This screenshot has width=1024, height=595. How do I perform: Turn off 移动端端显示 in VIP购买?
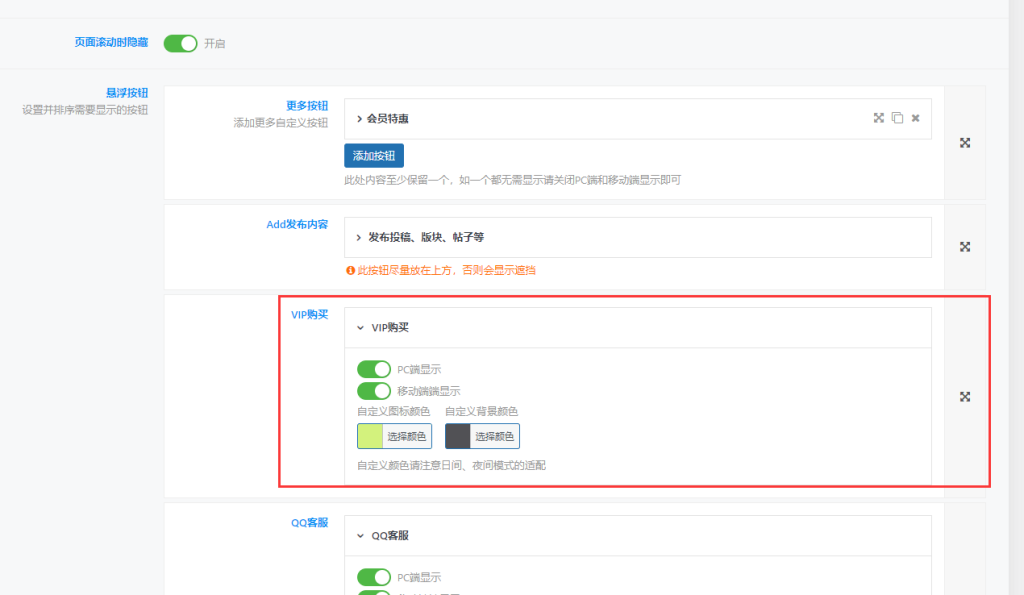tap(374, 391)
